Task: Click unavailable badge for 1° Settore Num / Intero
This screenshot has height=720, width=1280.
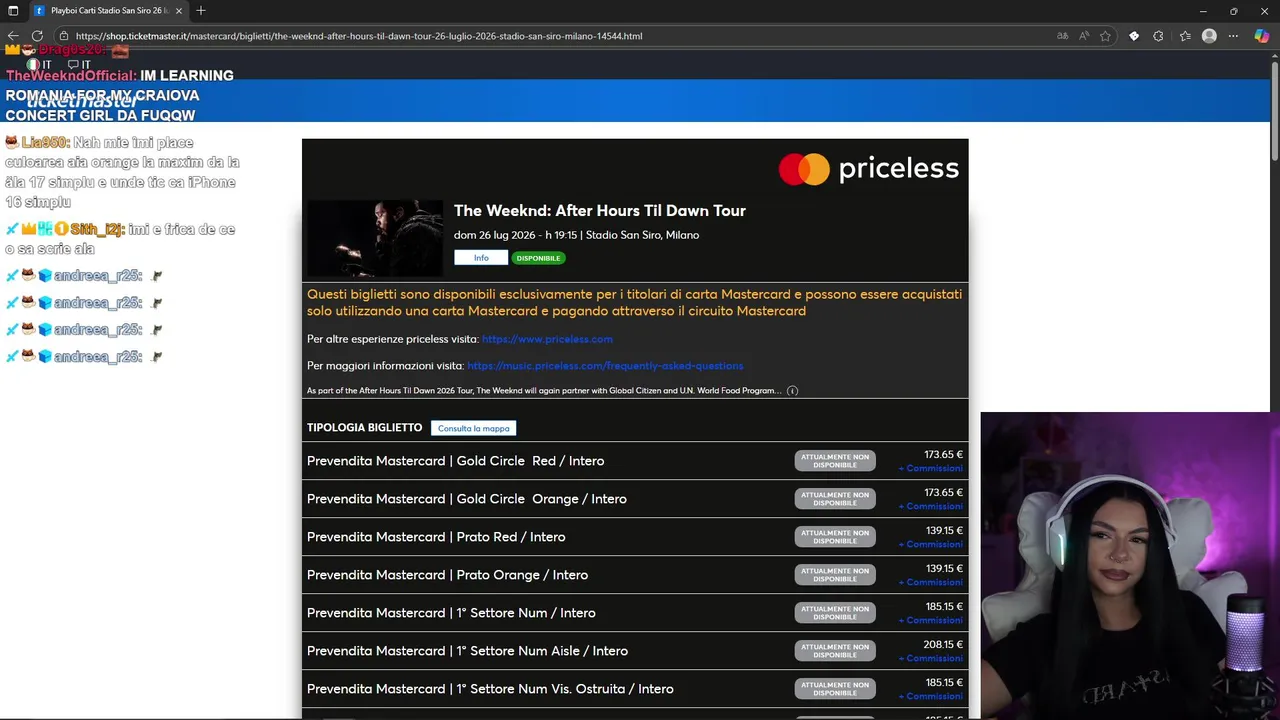Action: 835,613
